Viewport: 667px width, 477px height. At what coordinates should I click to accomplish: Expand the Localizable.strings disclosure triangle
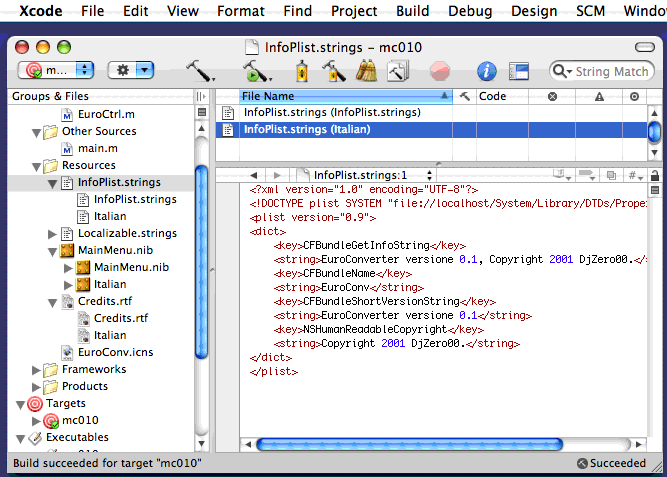[x=52, y=234]
